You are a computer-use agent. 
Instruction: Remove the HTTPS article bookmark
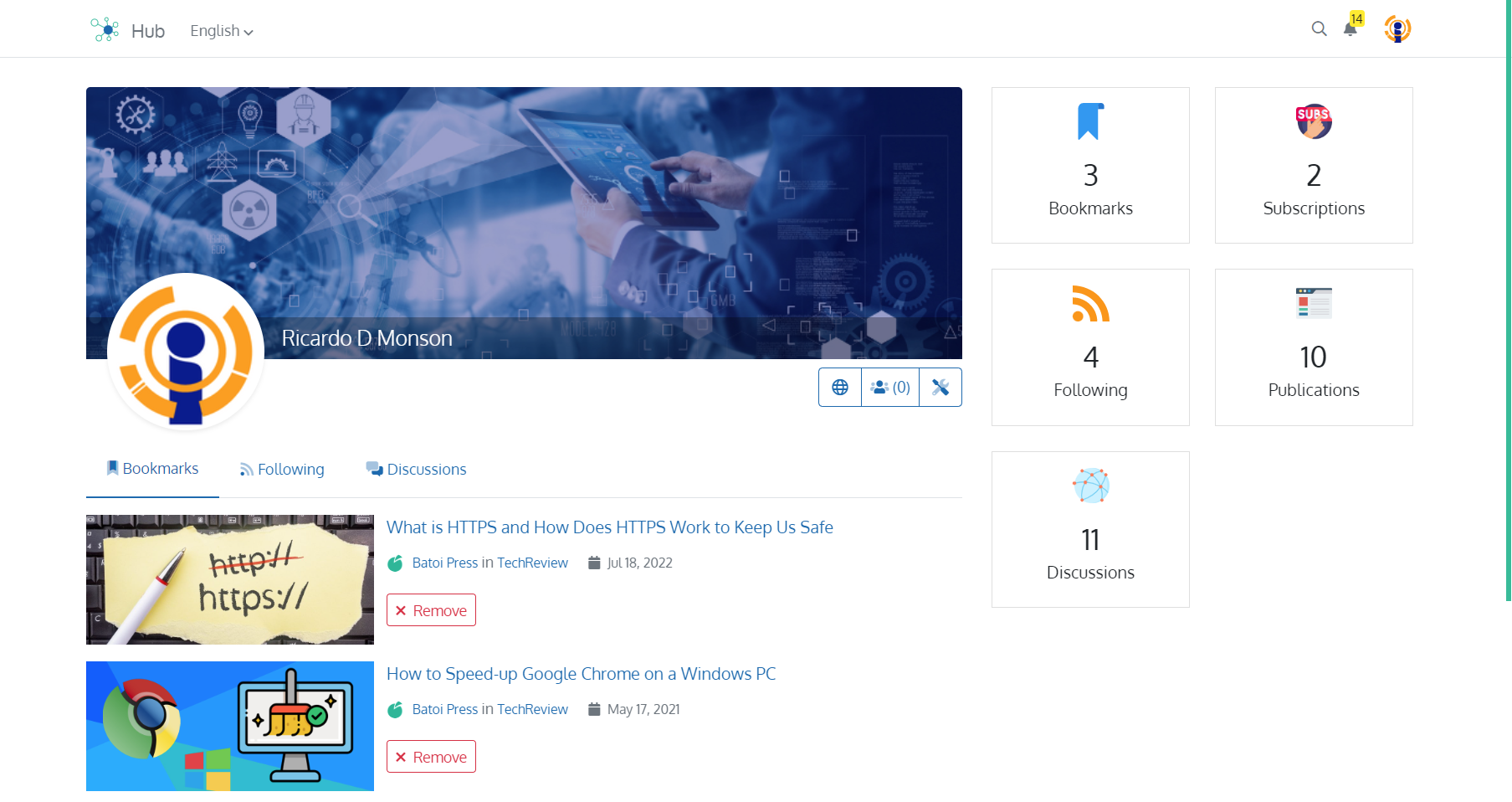click(431, 610)
